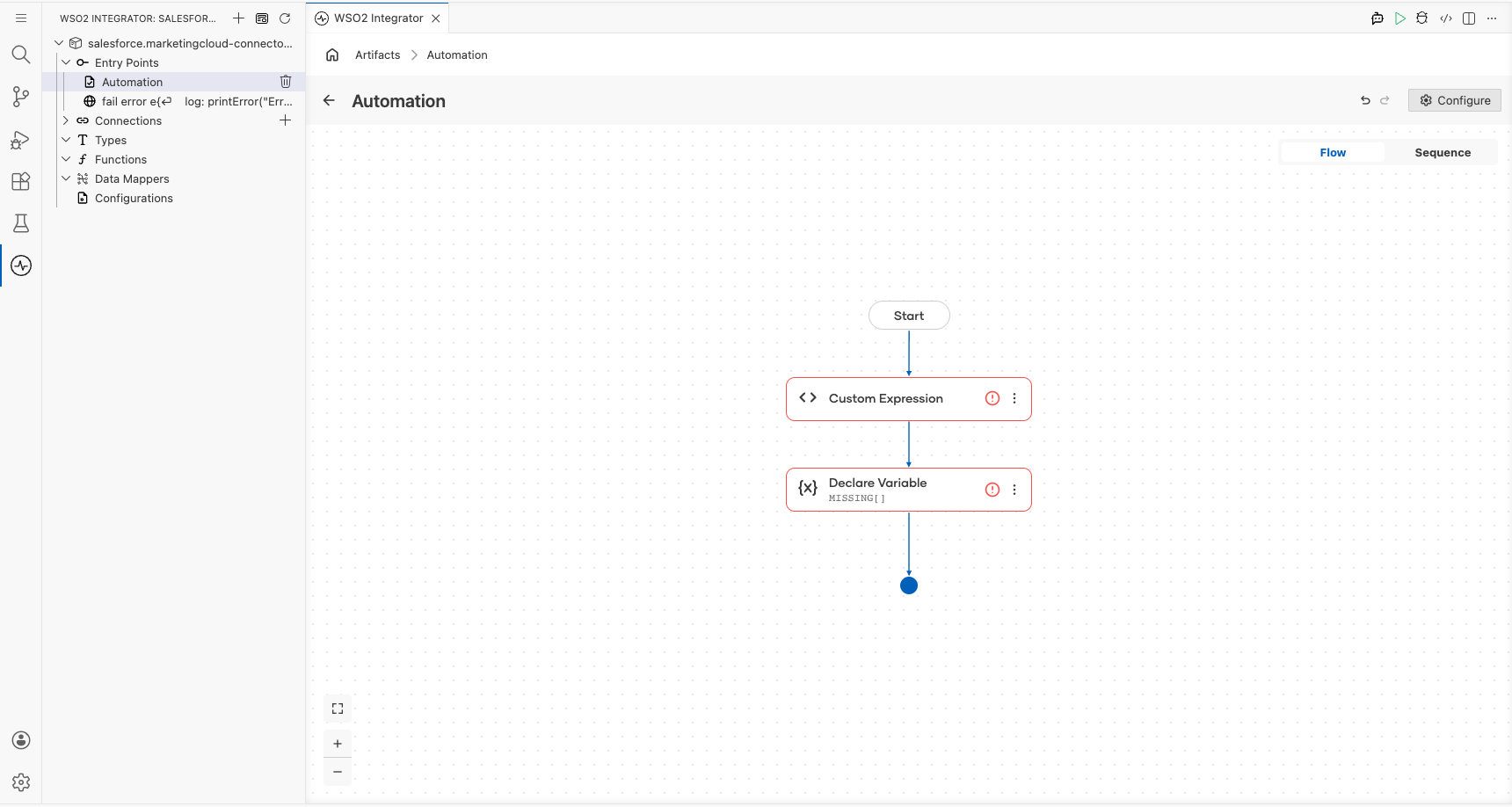The image size is (1512, 807).
Task: Zoom in on the flow diagram
Action: pyautogui.click(x=338, y=744)
